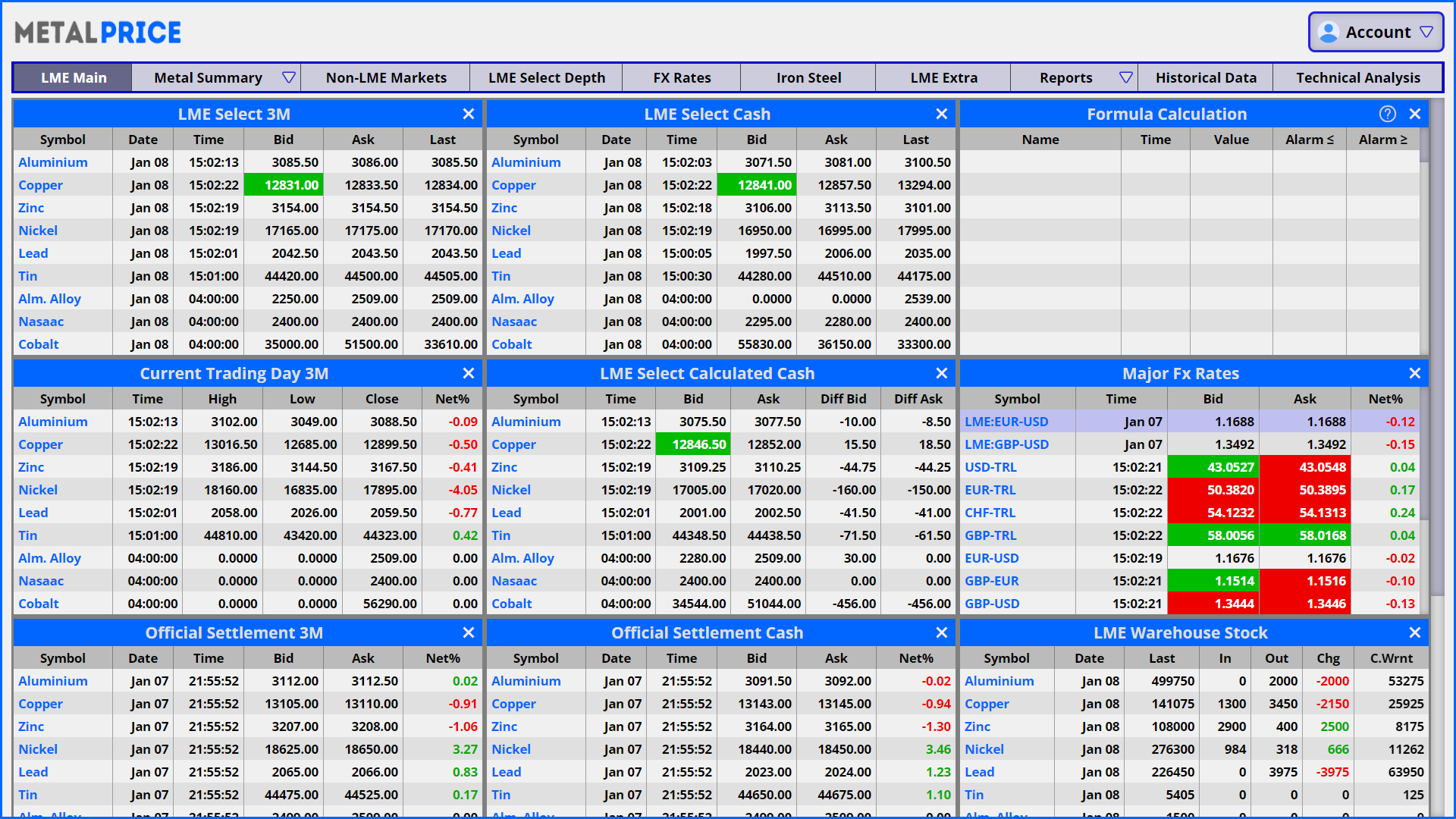Close the LME Warehouse Stock panel
The height and width of the screenshot is (819, 1456).
point(1415,632)
